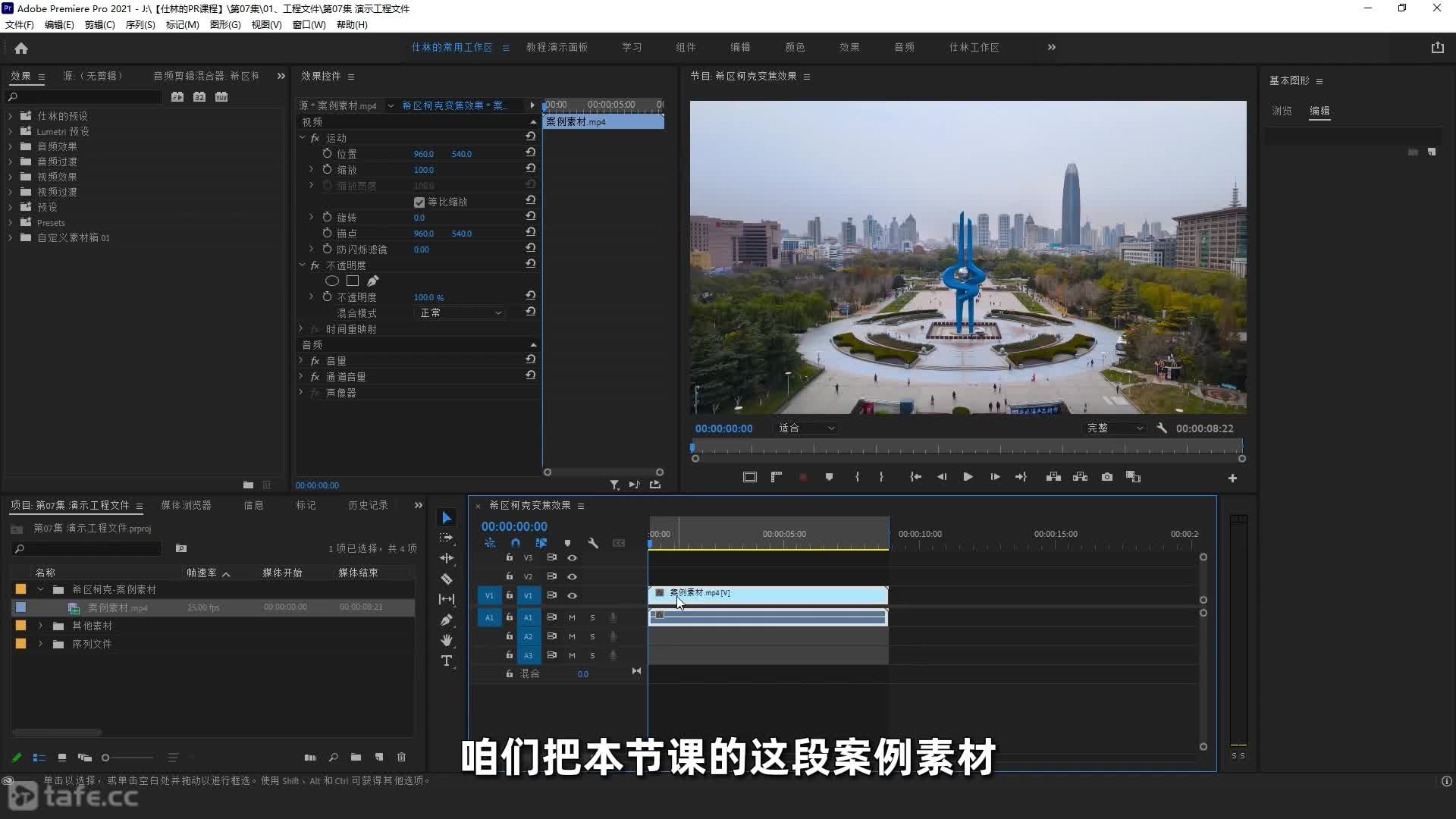Expand the Video Effects folder
Viewport: 1456px width, 819px height.
(x=10, y=177)
